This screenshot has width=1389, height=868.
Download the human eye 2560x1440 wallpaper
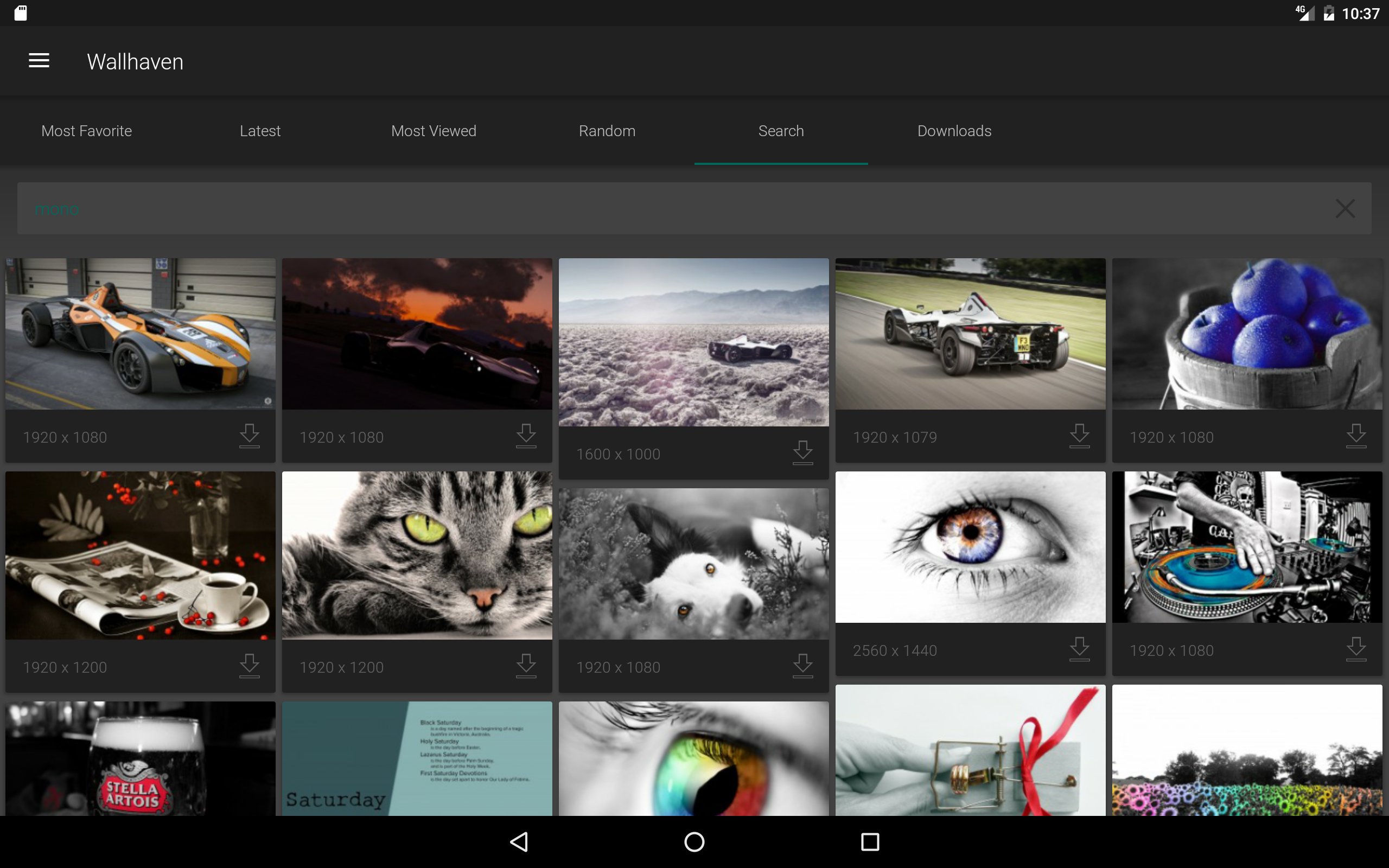coord(1080,649)
